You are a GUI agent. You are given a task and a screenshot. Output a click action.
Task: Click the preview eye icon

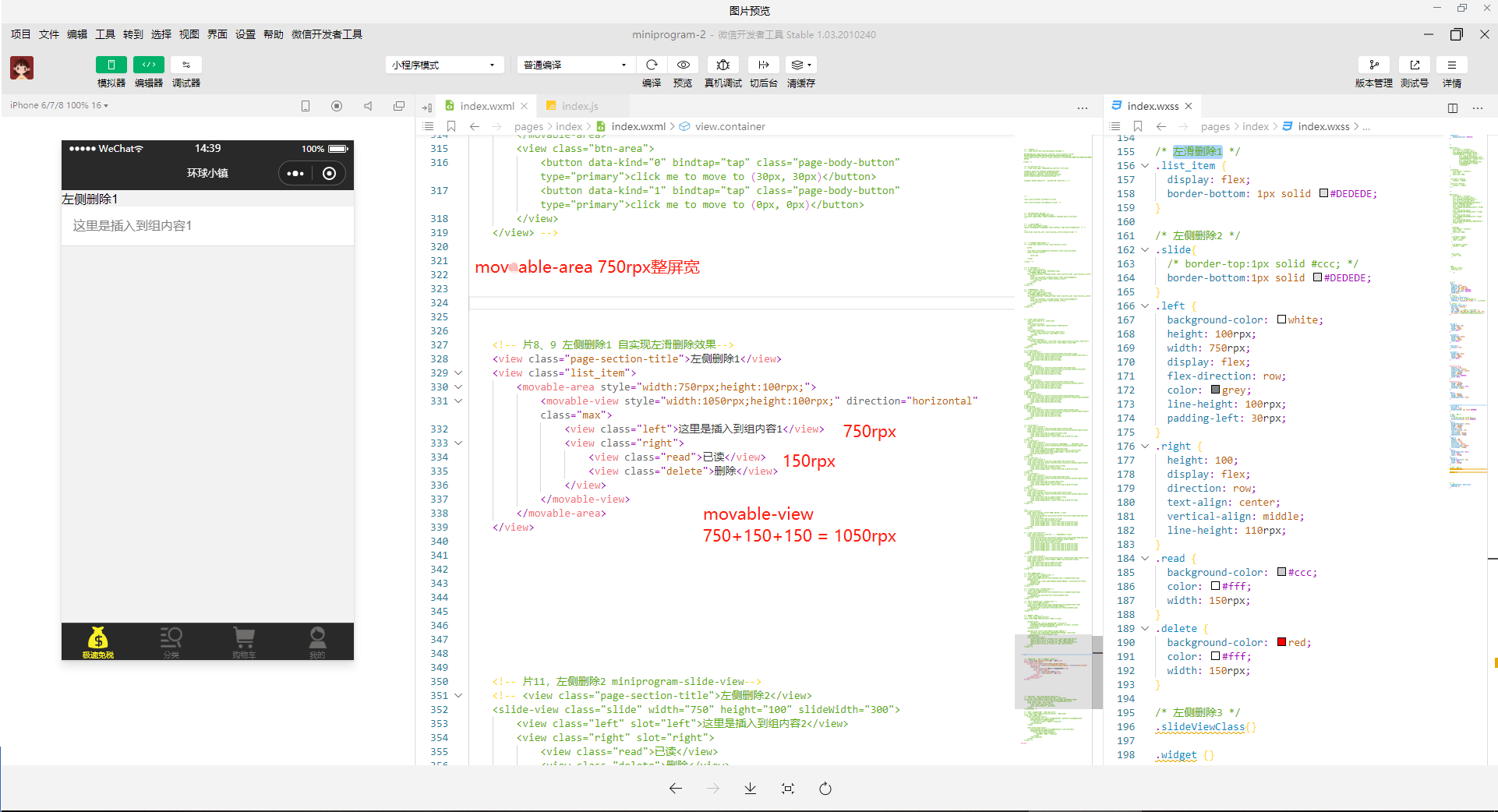tap(683, 65)
